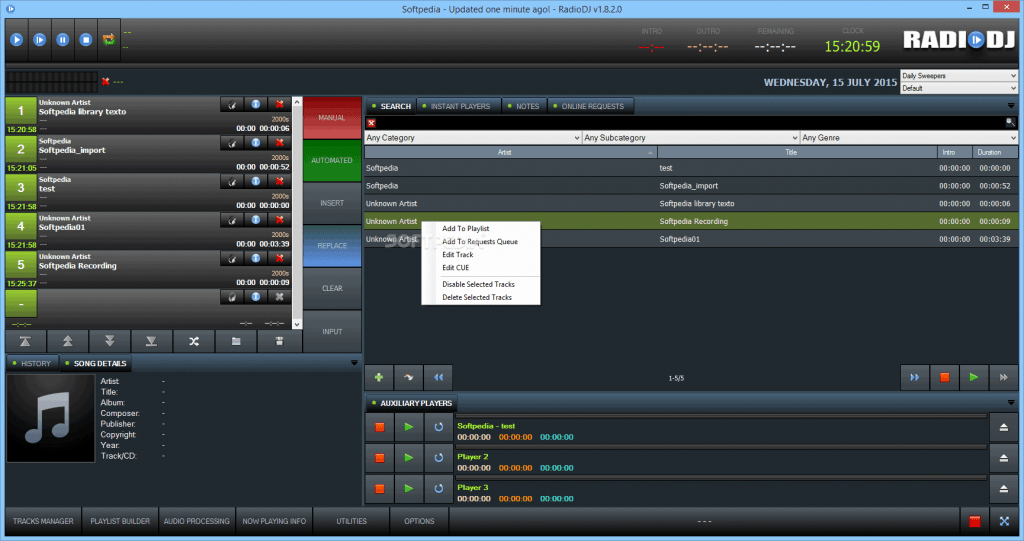Remove track 1 with its red X icon
Screen dimensions: 1024x541
point(280,103)
